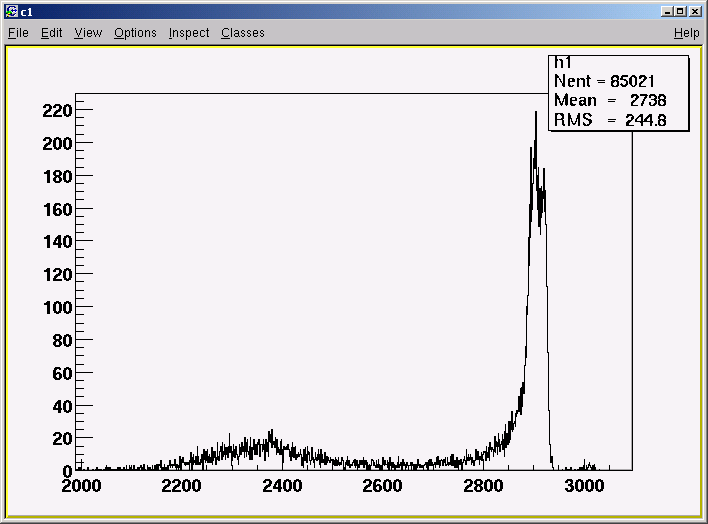The height and width of the screenshot is (524, 708).
Task: Click y-axis label 140
Action: (57, 242)
